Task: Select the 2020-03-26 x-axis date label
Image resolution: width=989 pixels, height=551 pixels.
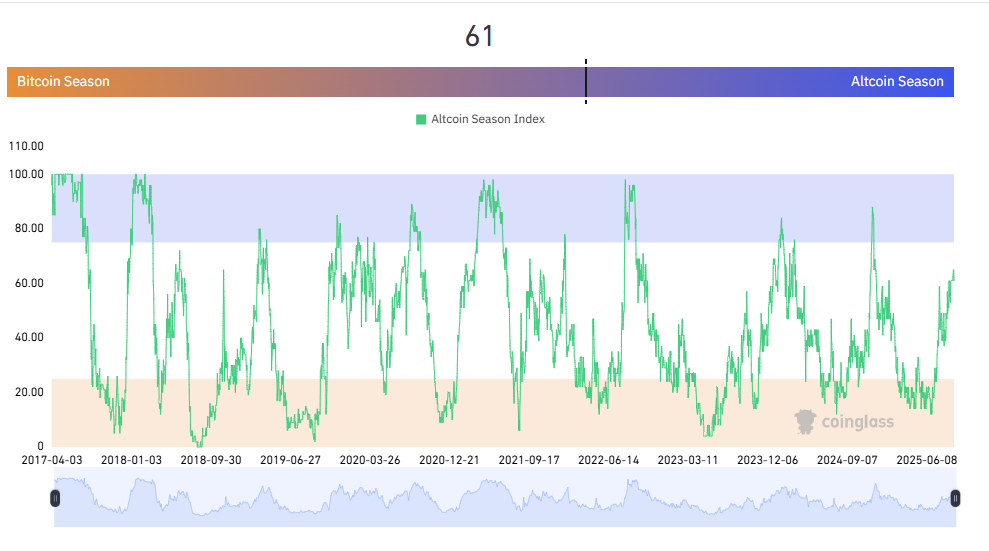Action: pos(370,460)
